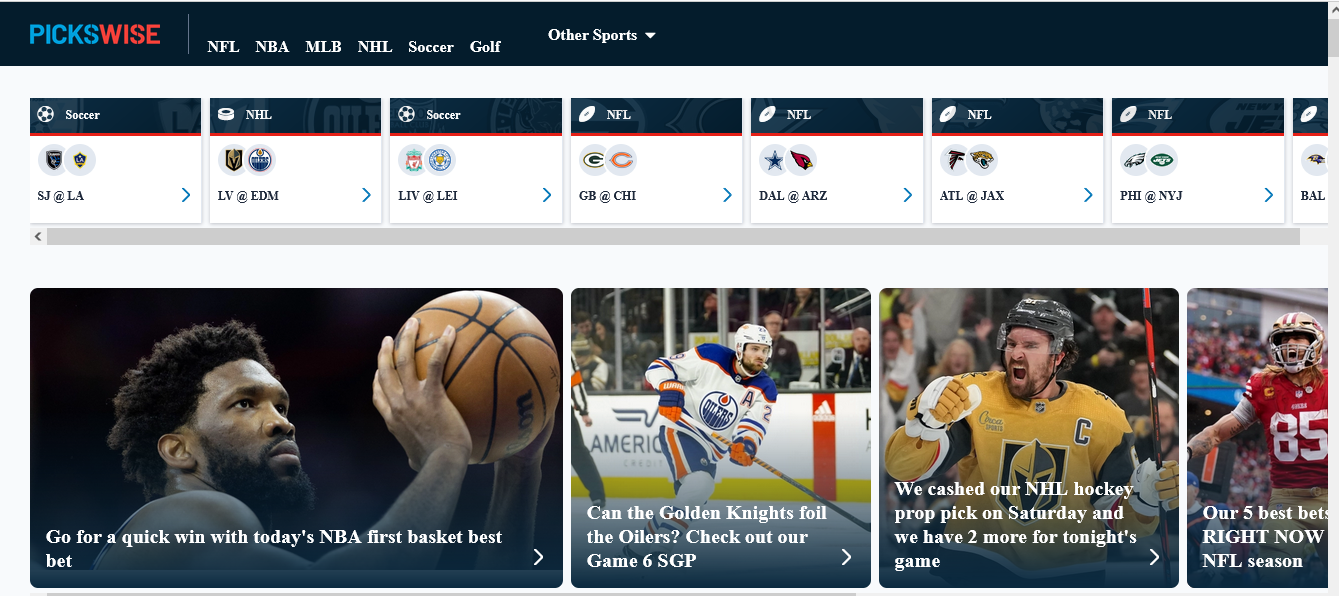The height and width of the screenshot is (596, 1339).
Task: Click the Arizona Cardinals logo
Action: (x=801, y=160)
